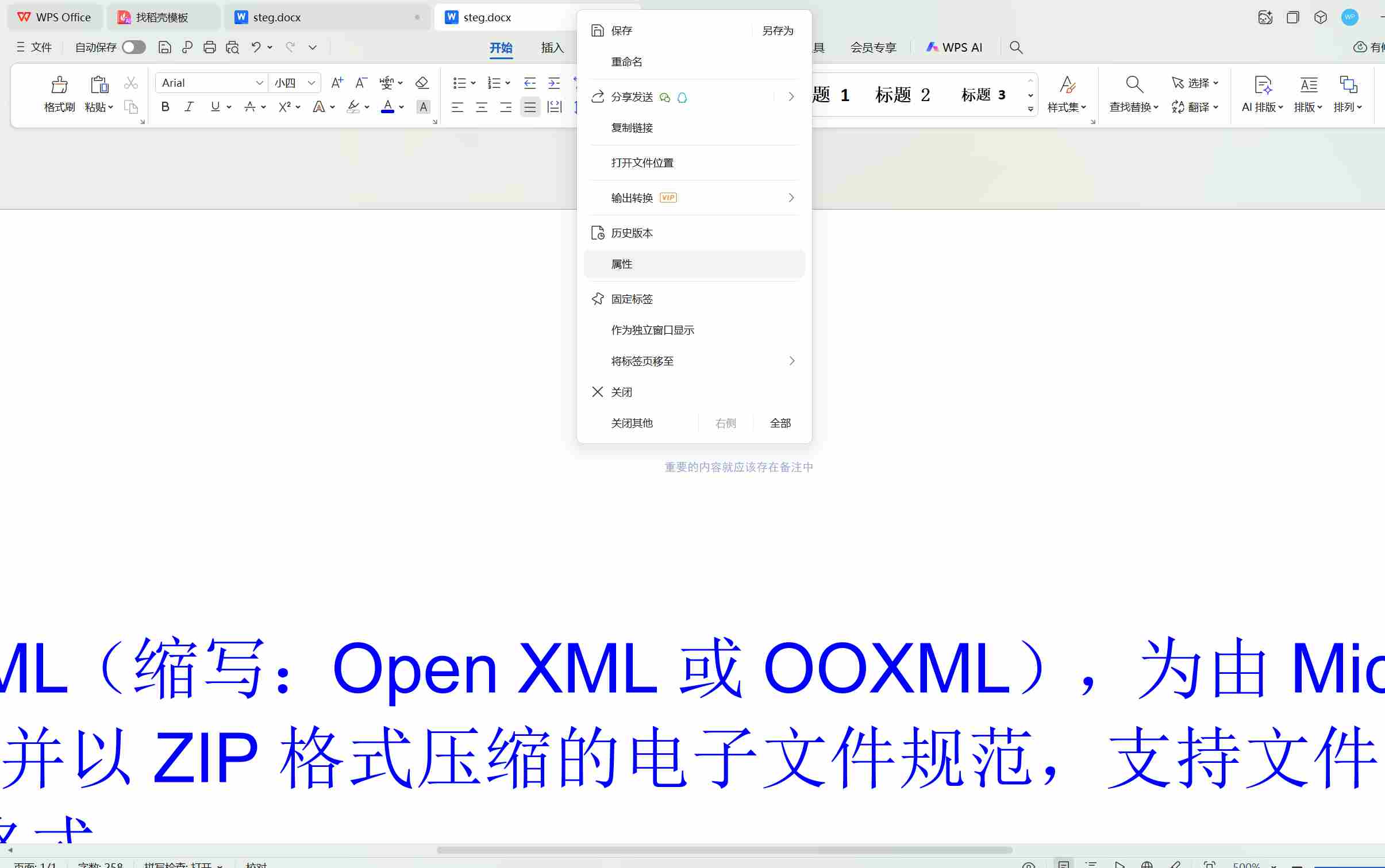Expand the Share and Send (分享发送) submenu
This screenshot has width=1385, height=868.
click(791, 97)
